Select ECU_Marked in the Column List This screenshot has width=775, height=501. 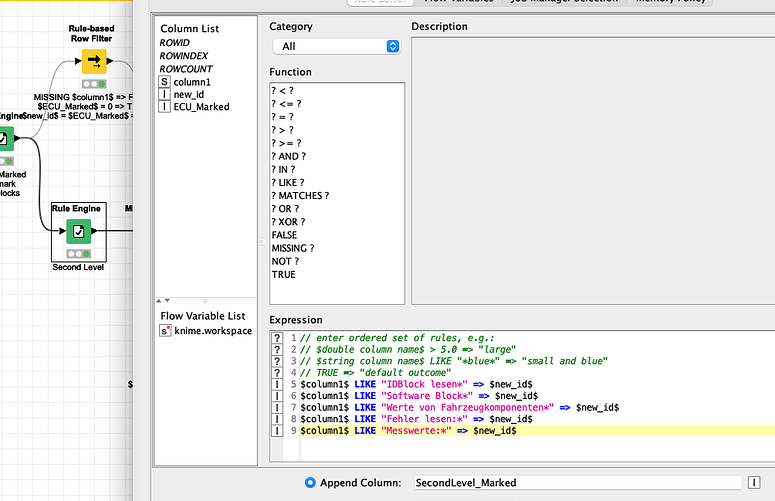click(x=202, y=107)
